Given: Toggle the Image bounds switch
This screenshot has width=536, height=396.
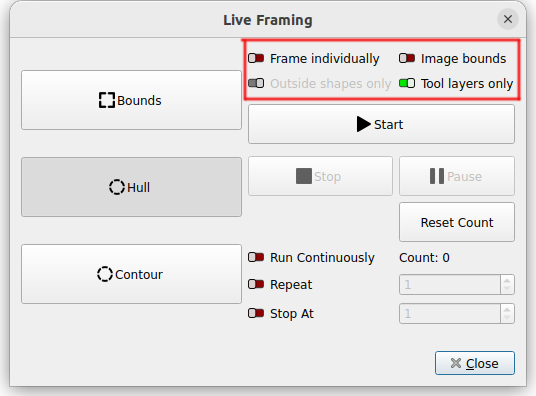Looking at the screenshot, I should pos(407,58).
